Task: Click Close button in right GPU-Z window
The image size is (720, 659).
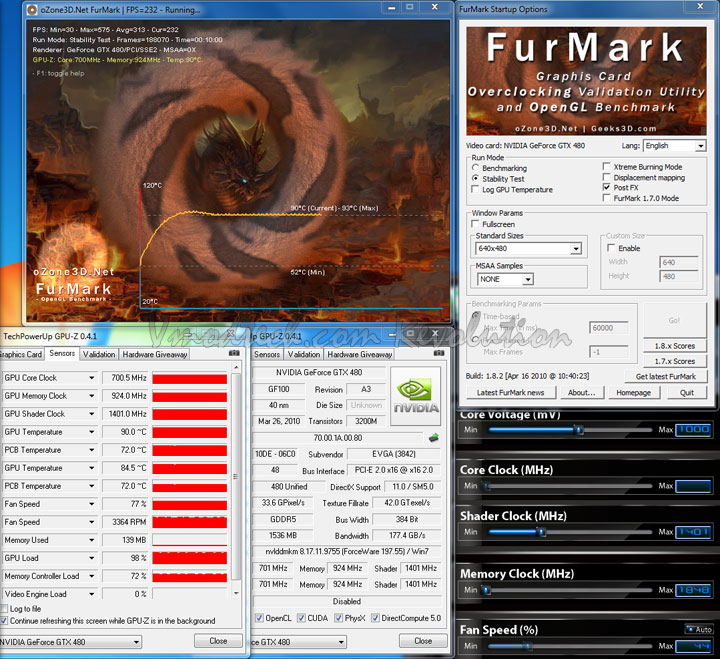Action: (x=423, y=641)
